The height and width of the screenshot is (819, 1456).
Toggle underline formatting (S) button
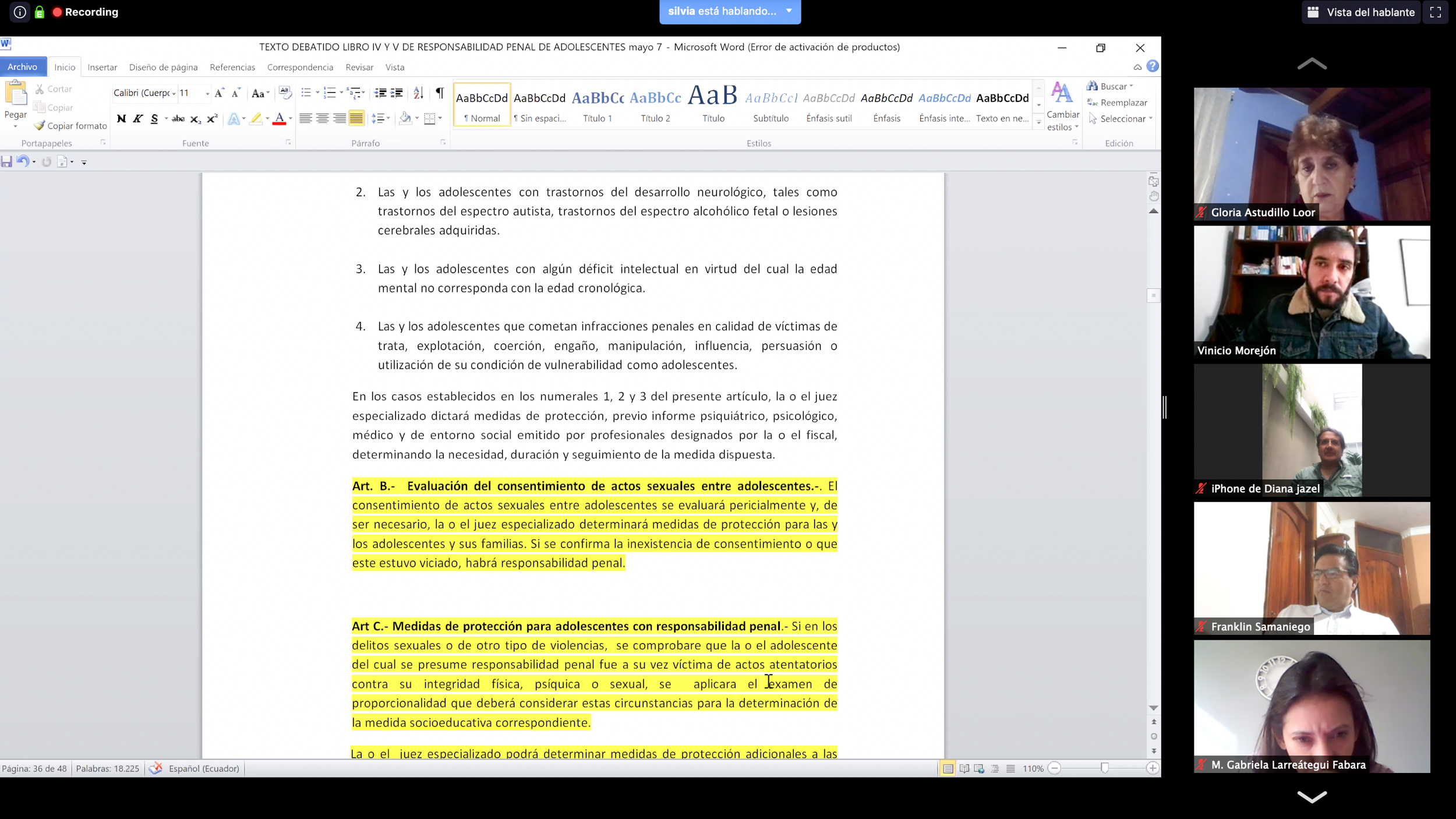click(154, 119)
